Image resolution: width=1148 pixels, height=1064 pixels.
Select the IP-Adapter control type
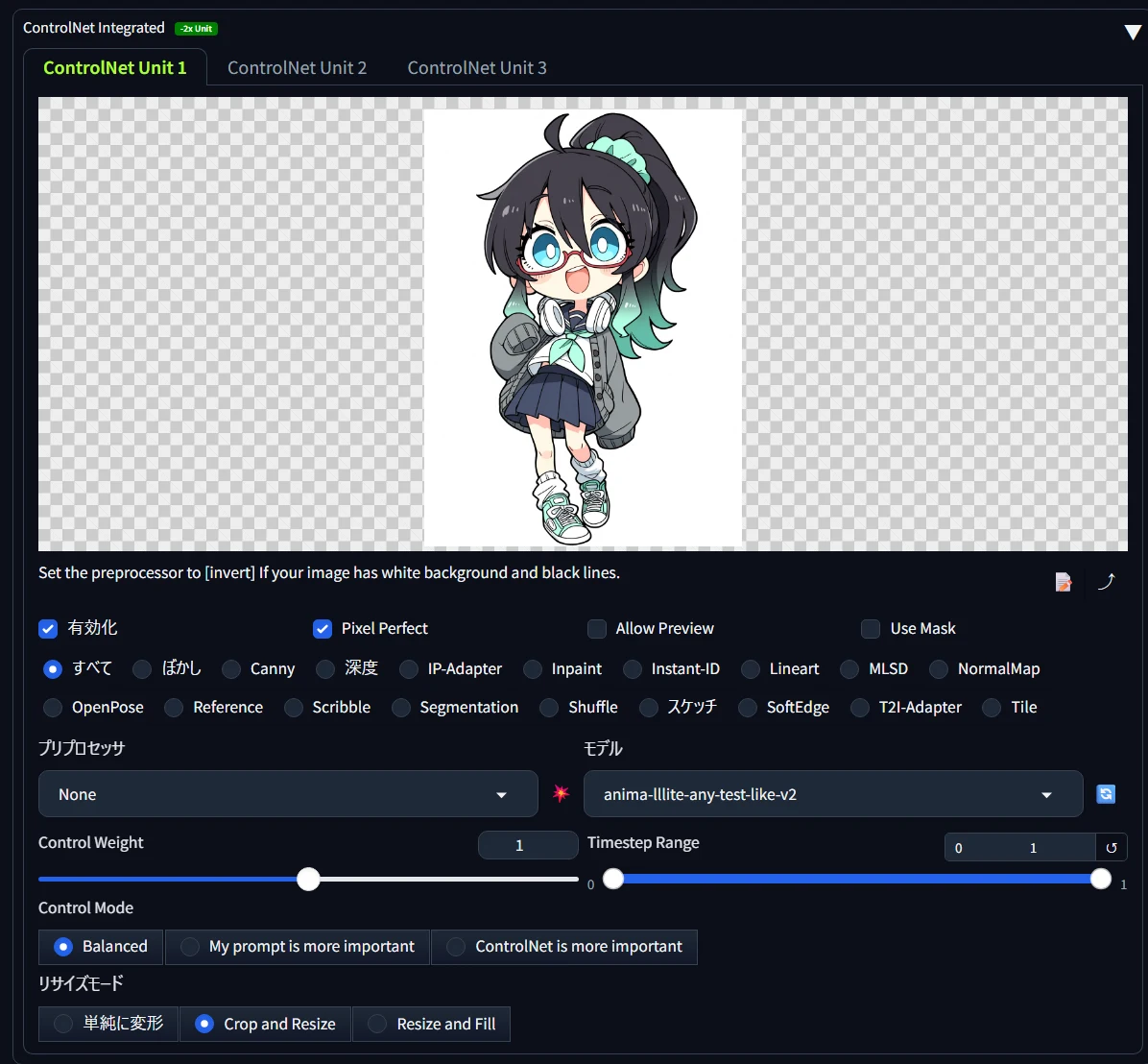pos(409,669)
